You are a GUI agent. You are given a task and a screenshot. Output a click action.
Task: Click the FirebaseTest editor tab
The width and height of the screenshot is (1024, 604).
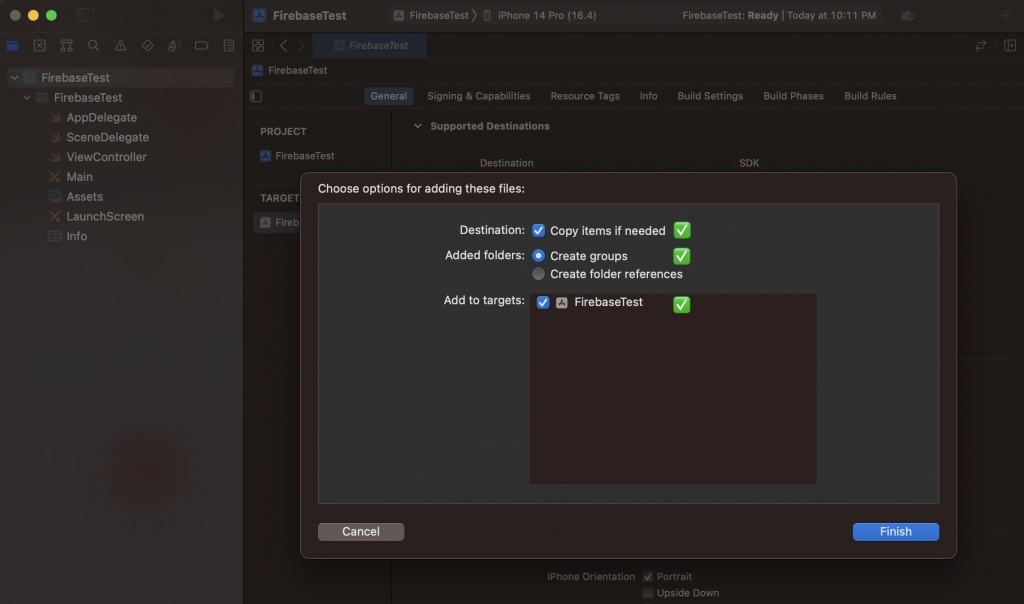tap(370, 46)
